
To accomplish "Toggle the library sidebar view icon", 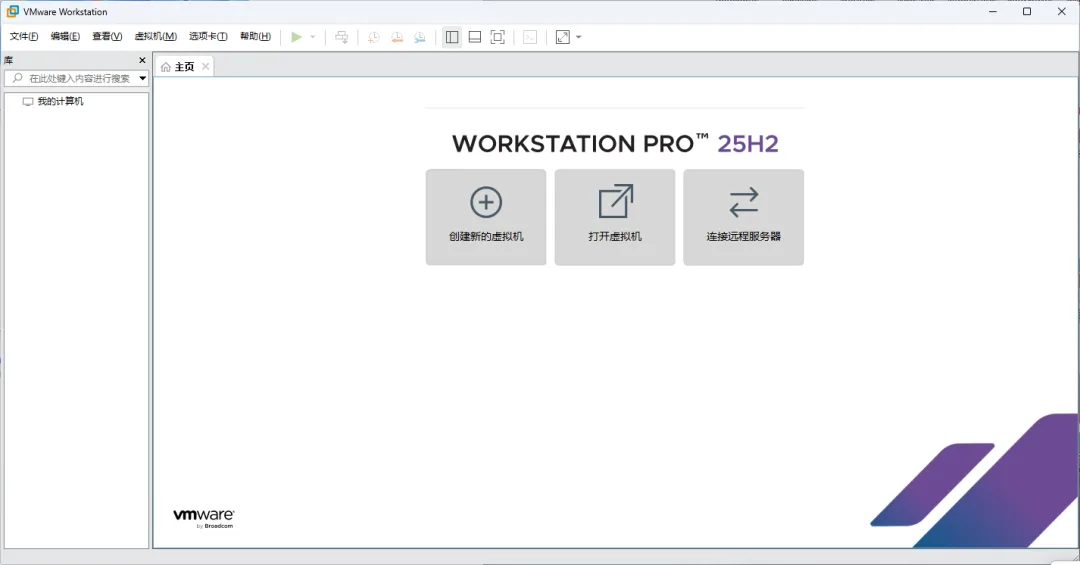I will coord(452,37).
